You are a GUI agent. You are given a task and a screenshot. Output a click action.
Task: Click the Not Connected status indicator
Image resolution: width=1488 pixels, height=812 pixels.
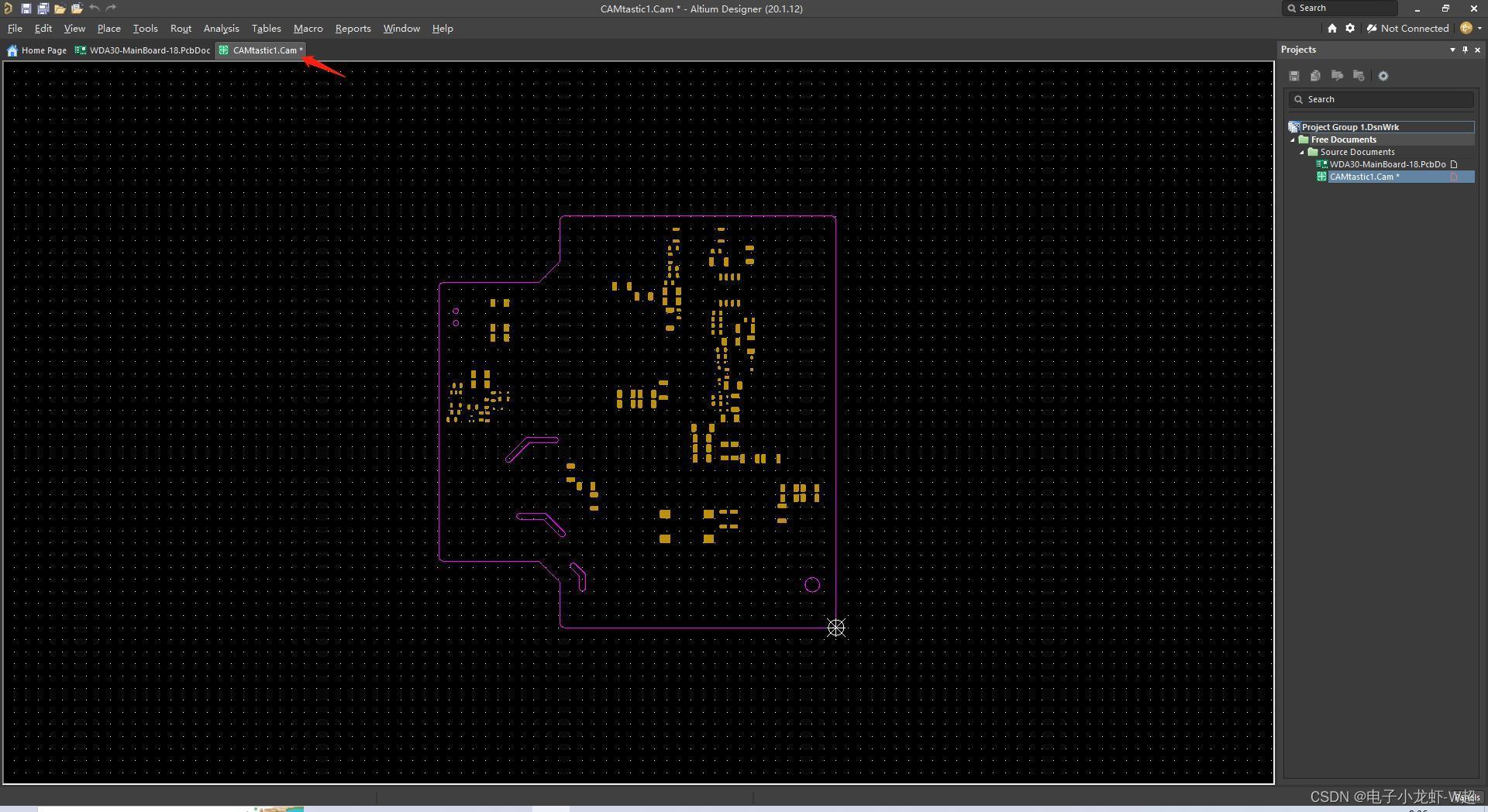point(1407,28)
